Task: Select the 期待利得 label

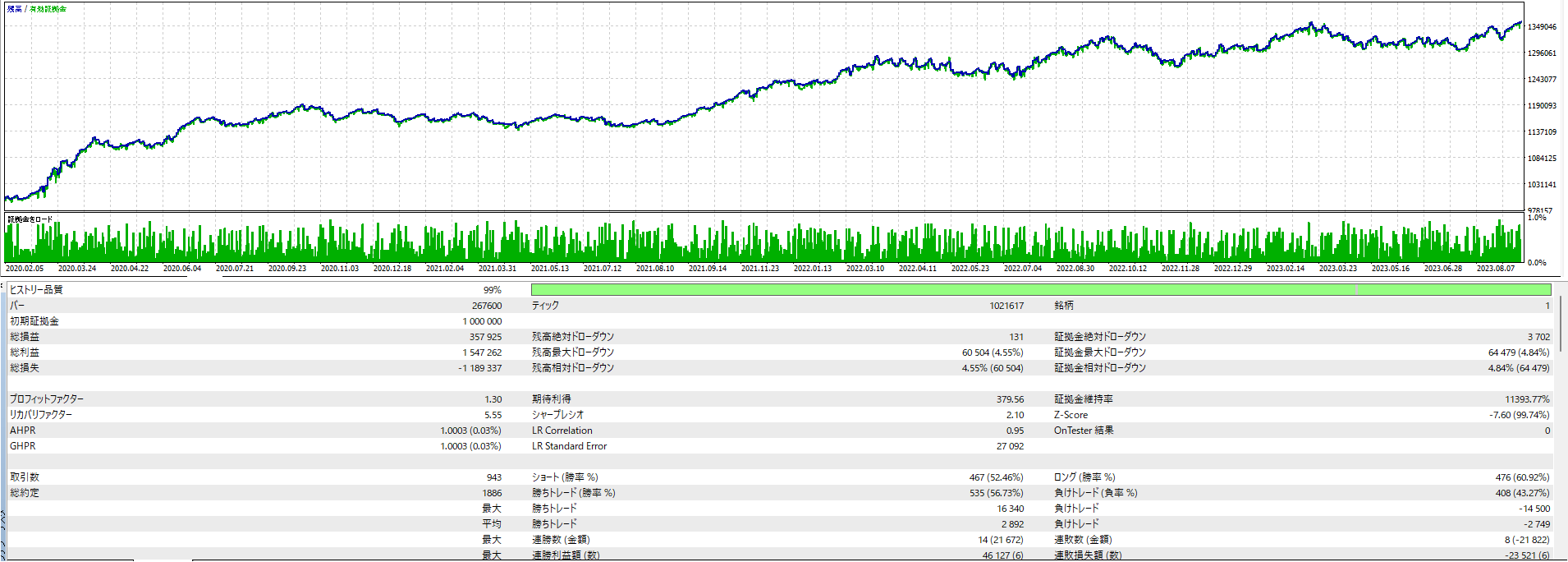Action: pyautogui.click(x=552, y=399)
